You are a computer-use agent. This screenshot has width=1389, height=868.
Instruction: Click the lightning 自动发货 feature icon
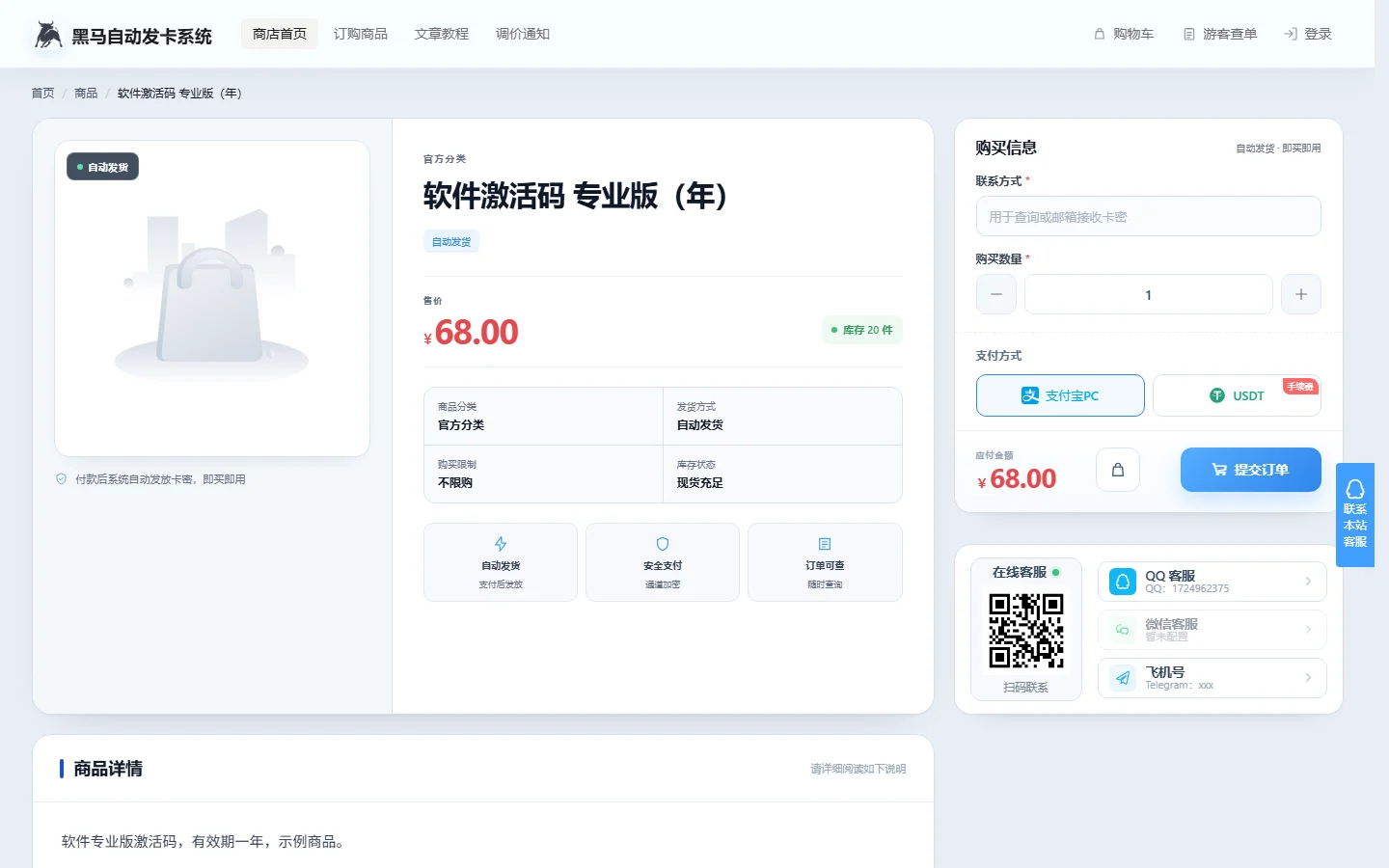coord(501,544)
